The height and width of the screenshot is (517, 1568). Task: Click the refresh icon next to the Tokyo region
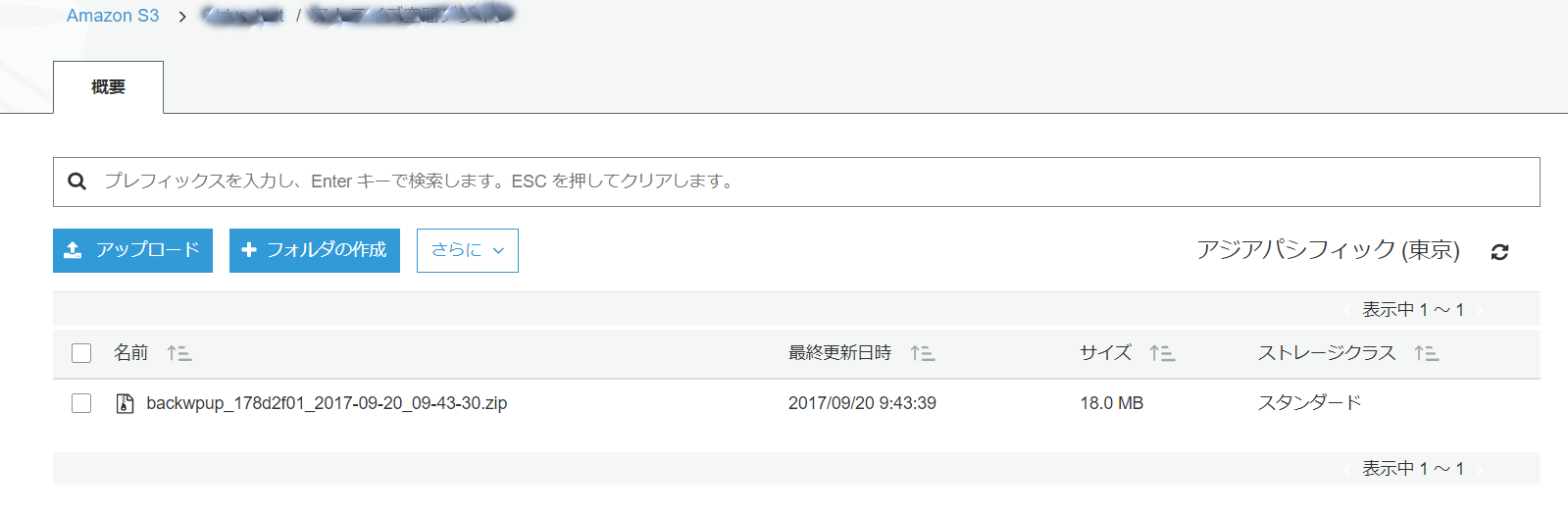pyautogui.click(x=1499, y=252)
